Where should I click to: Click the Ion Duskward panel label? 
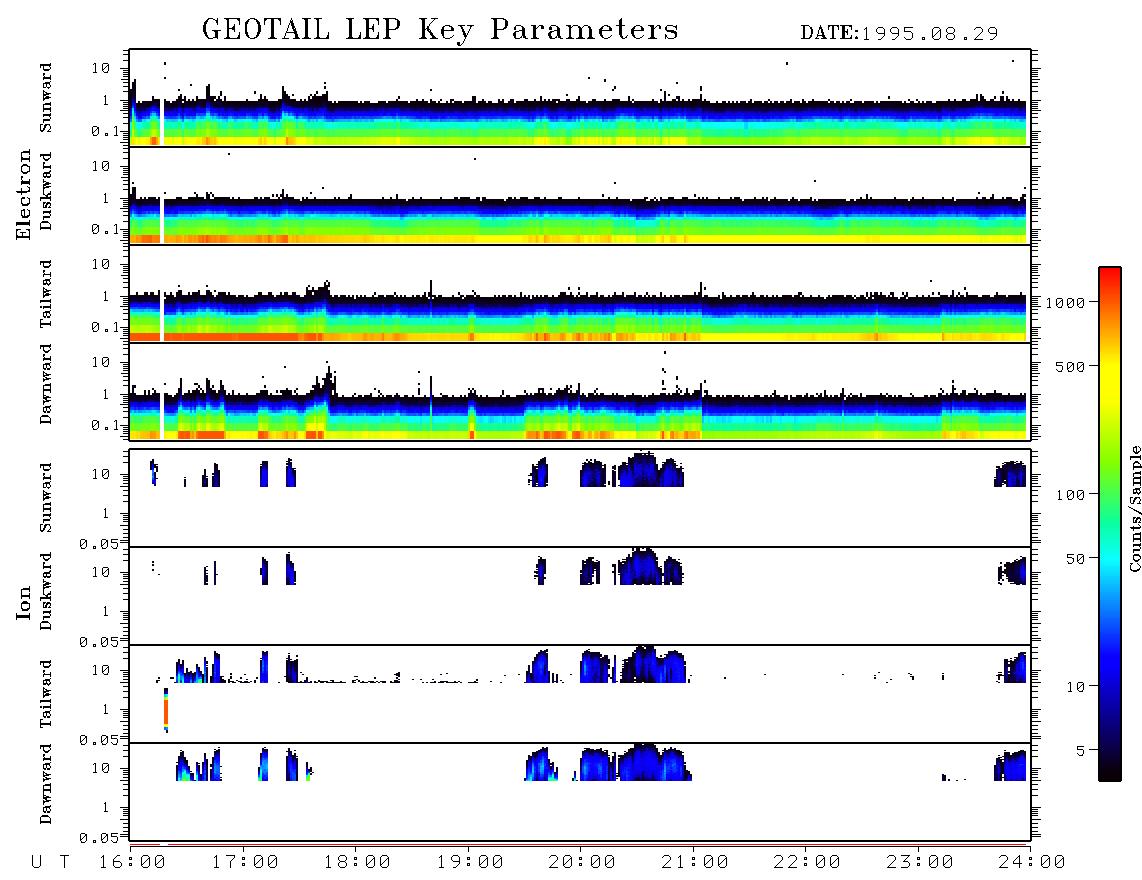click(46, 591)
